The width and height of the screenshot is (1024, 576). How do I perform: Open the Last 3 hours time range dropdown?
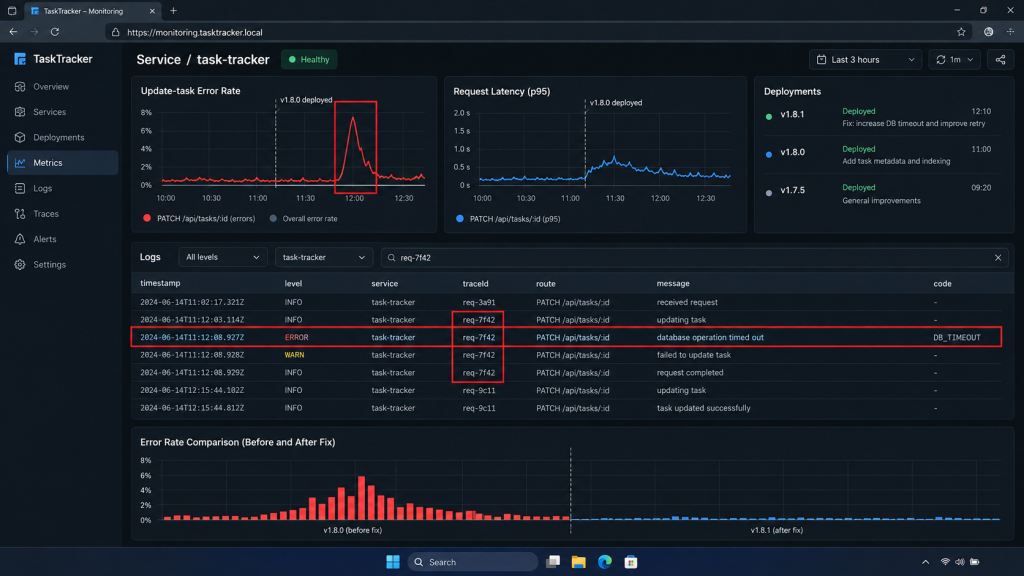pyautogui.click(x=865, y=59)
